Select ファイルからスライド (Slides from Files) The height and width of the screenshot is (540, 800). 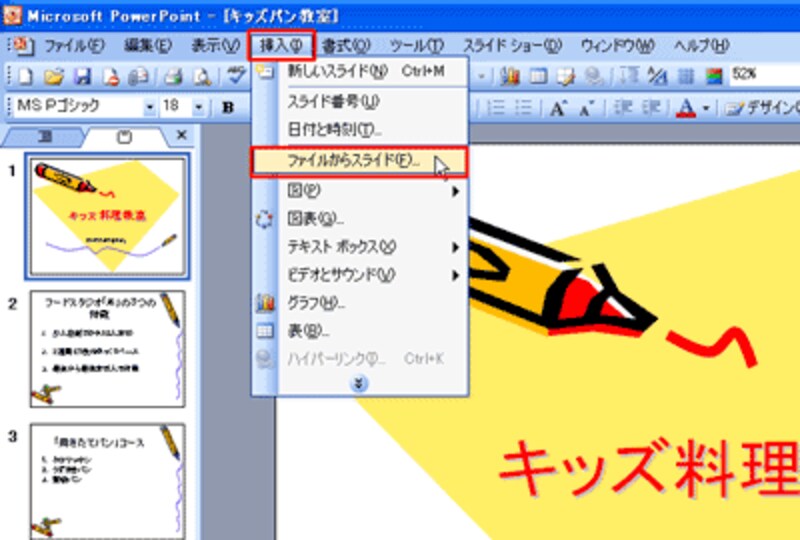tap(359, 162)
